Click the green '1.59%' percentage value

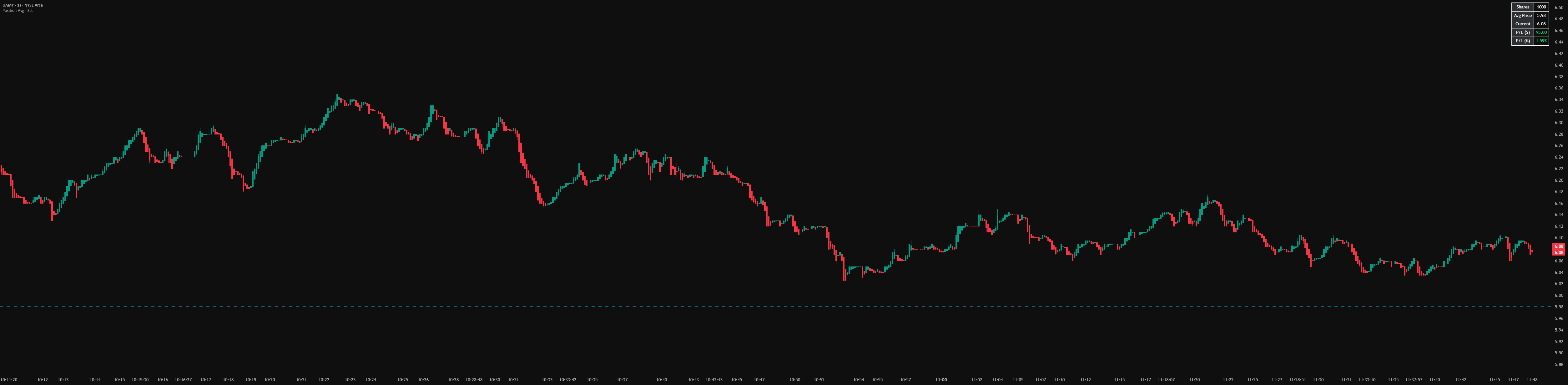tap(1541, 41)
